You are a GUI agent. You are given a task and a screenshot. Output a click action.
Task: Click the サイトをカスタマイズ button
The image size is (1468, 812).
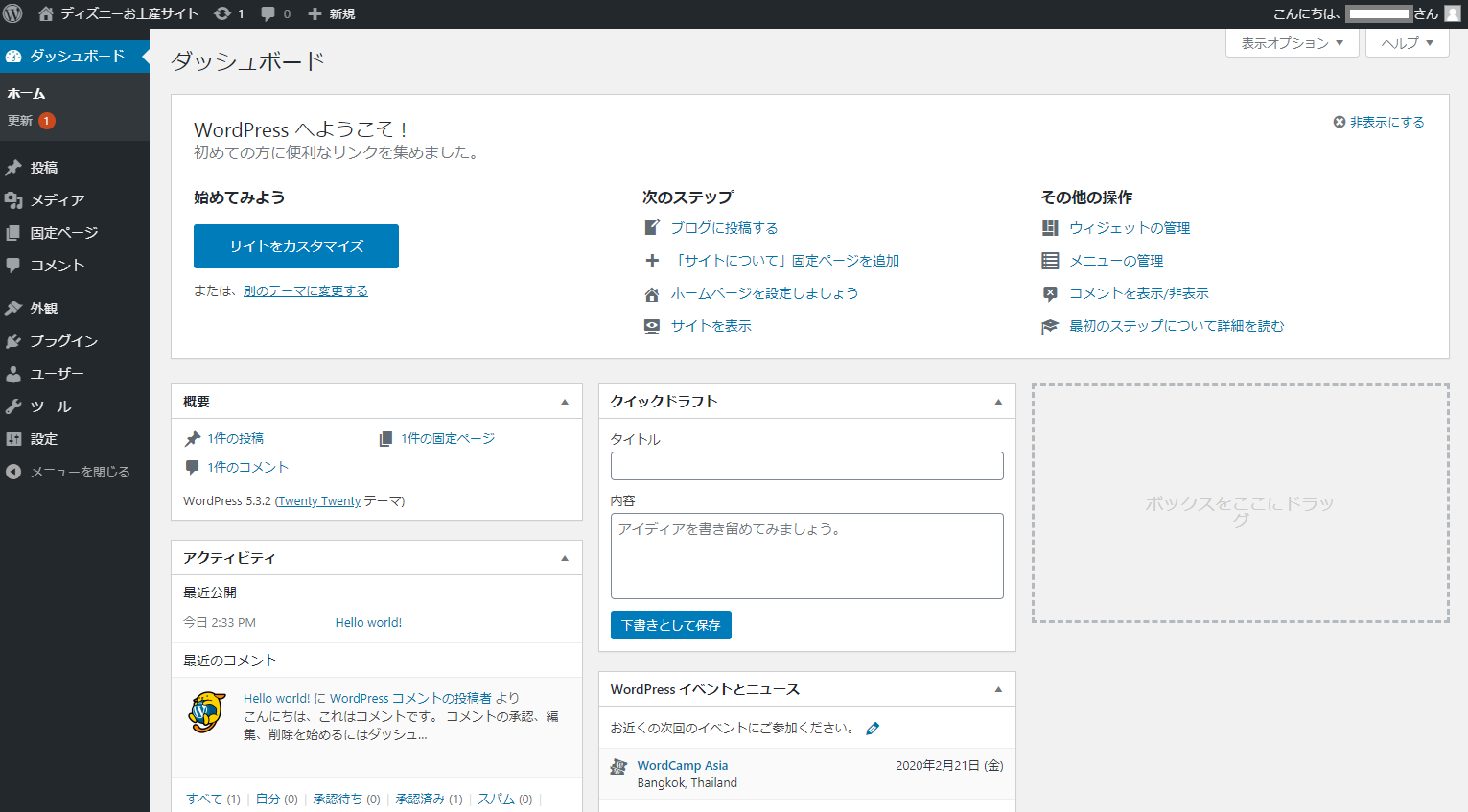tap(296, 246)
